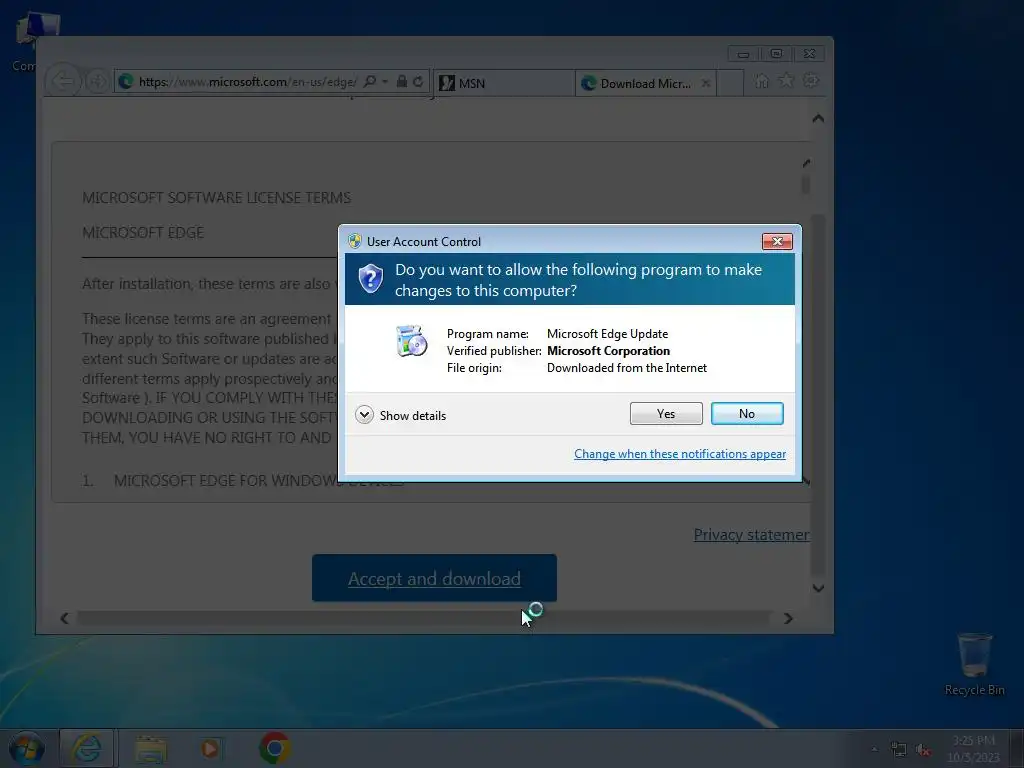Click Internet Explorer back arrow button
The height and width of the screenshot is (768, 1024).
[x=63, y=82]
